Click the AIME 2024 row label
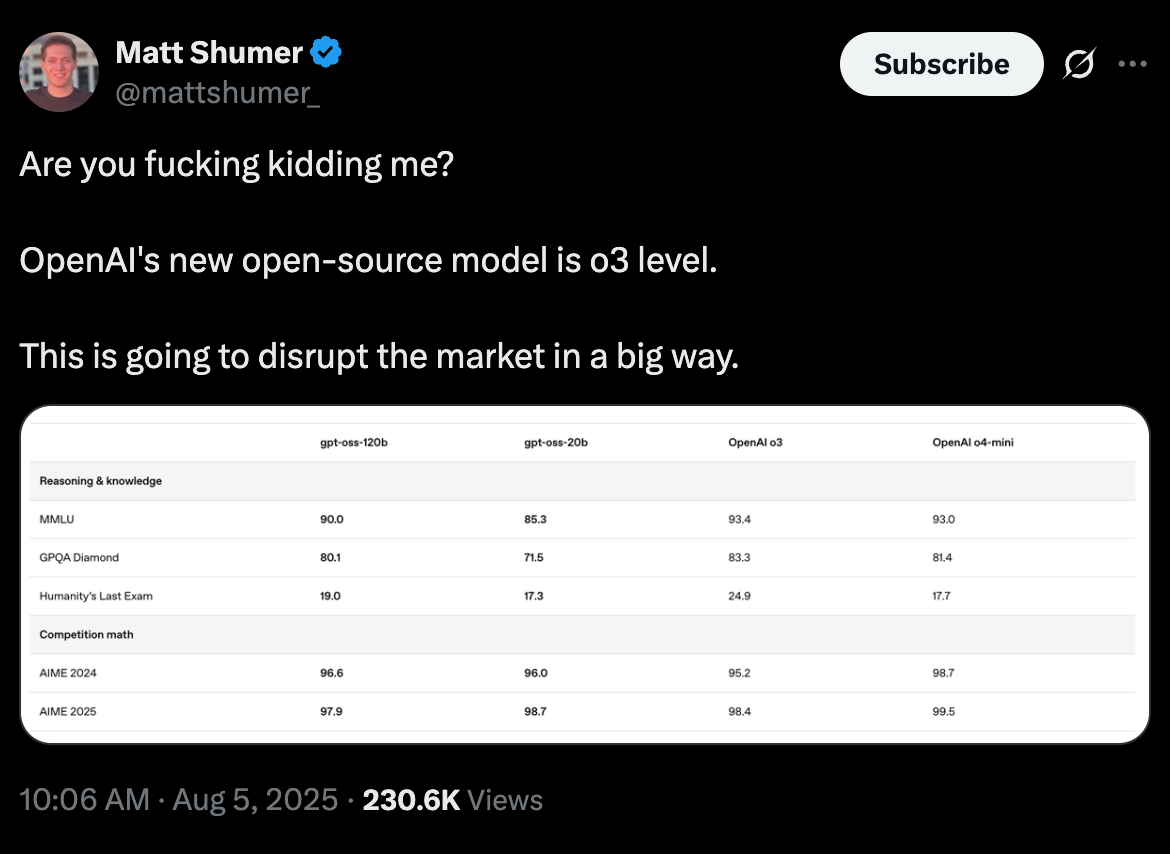Screen dimensions: 1170x854 (x=68, y=673)
